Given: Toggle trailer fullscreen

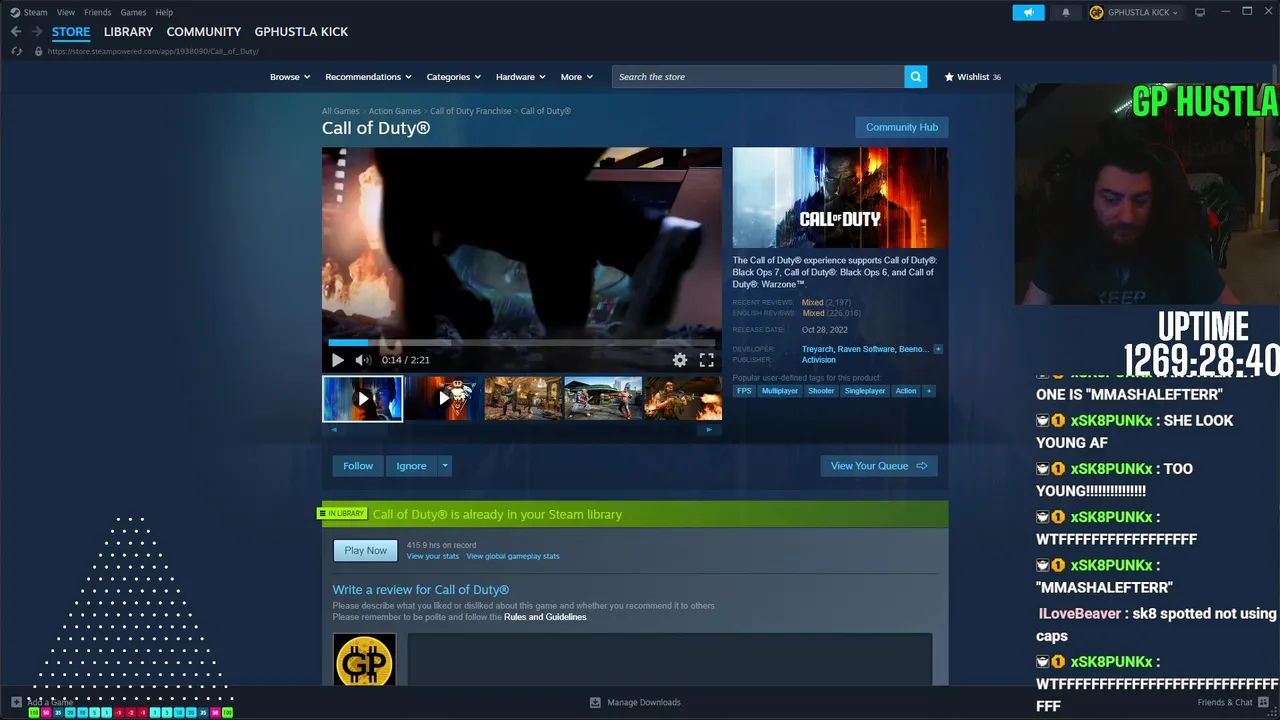Looking at the screenshot, I should pyautogui.click(x=707, y=360).
